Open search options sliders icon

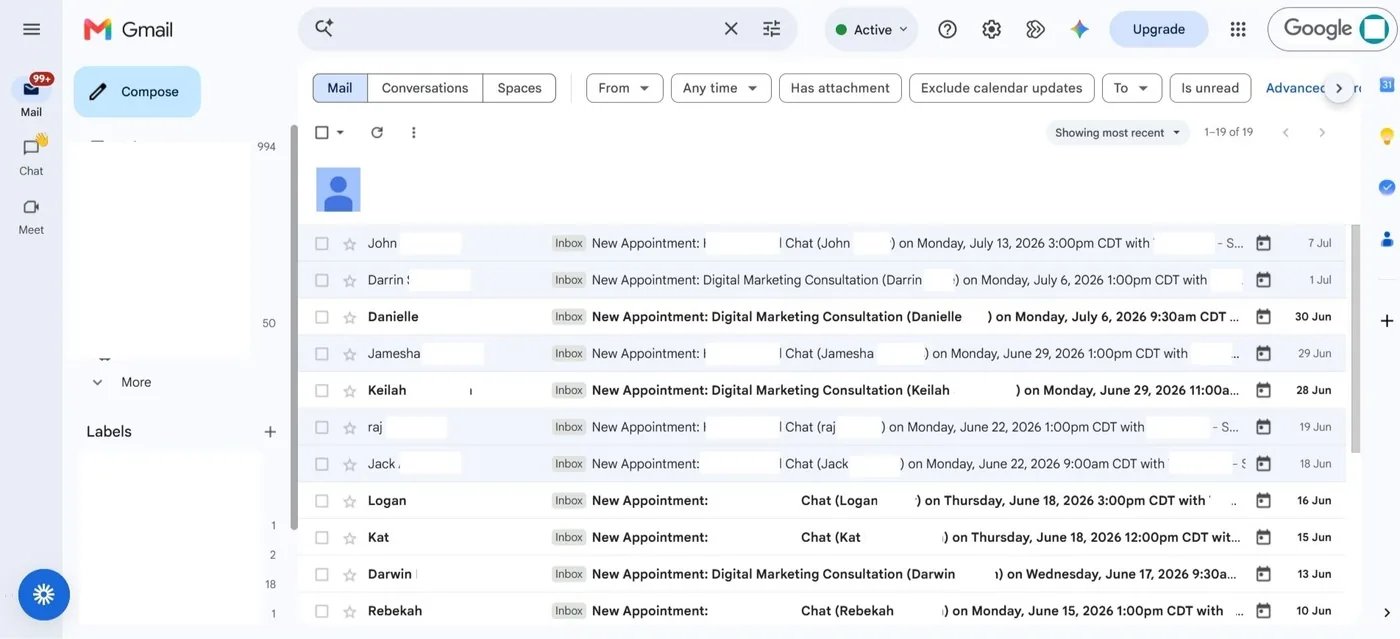point(771,29)
